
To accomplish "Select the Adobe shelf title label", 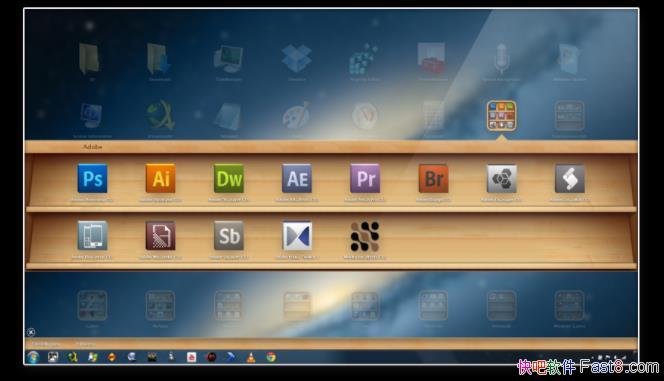I will (x=92, y=147).
